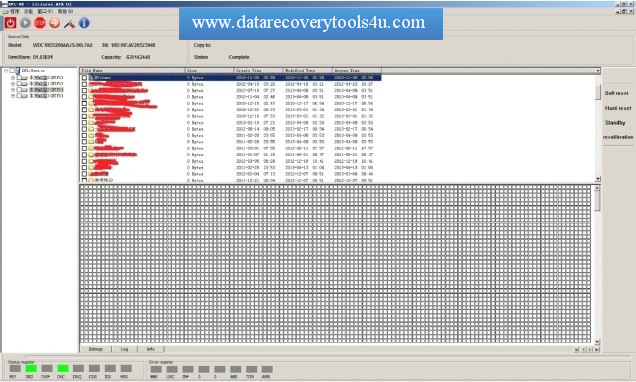Click the red right-arrow toolbar icon
Viewport: 636px width, 382px height.
(x=54, y=23)
